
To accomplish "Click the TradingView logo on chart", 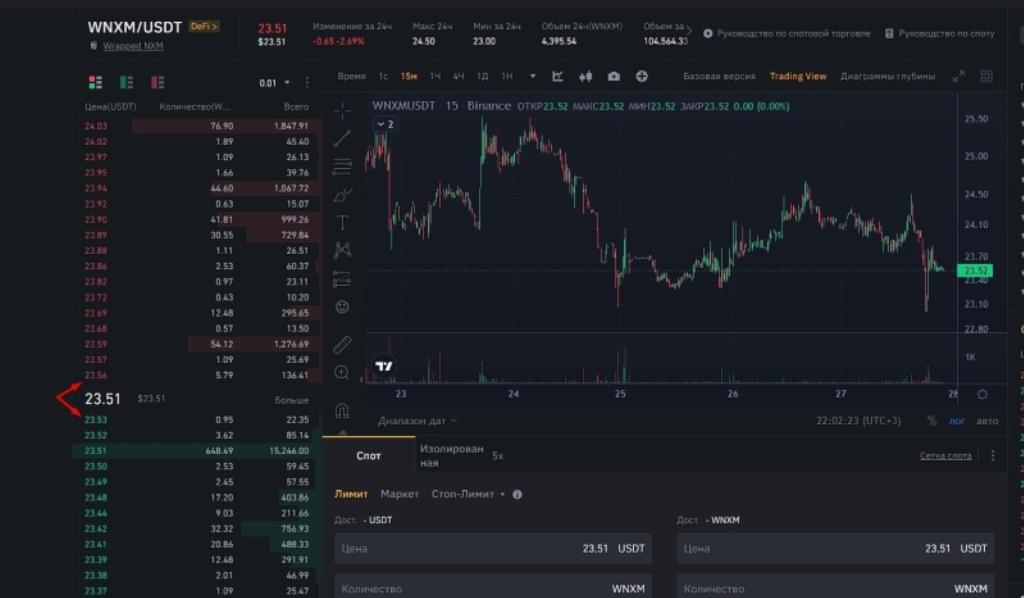I will (384, 366).
